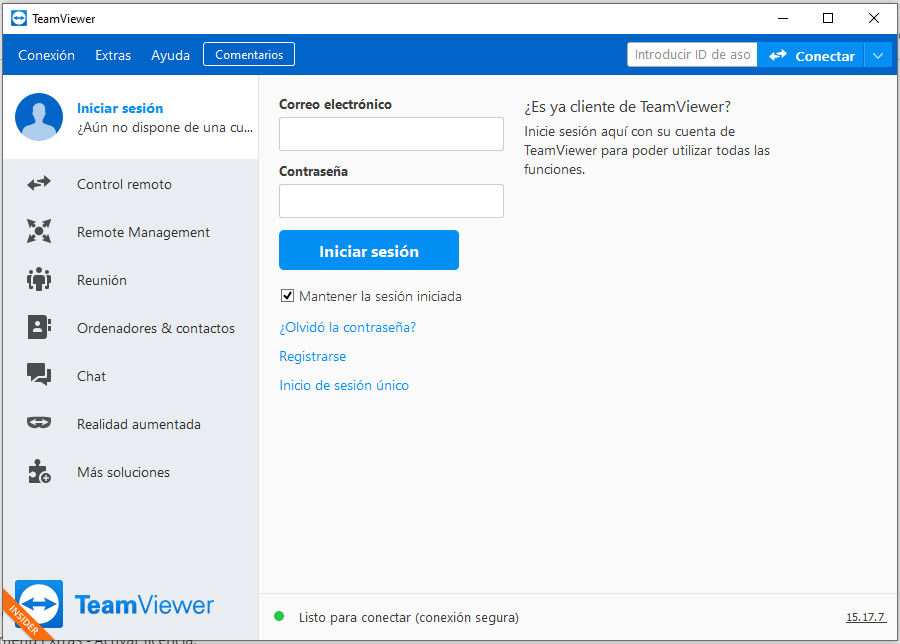Click the Realidad aumentada glasses icon
The height and width of the screenshot is (644, 900).
coord(39,423)
